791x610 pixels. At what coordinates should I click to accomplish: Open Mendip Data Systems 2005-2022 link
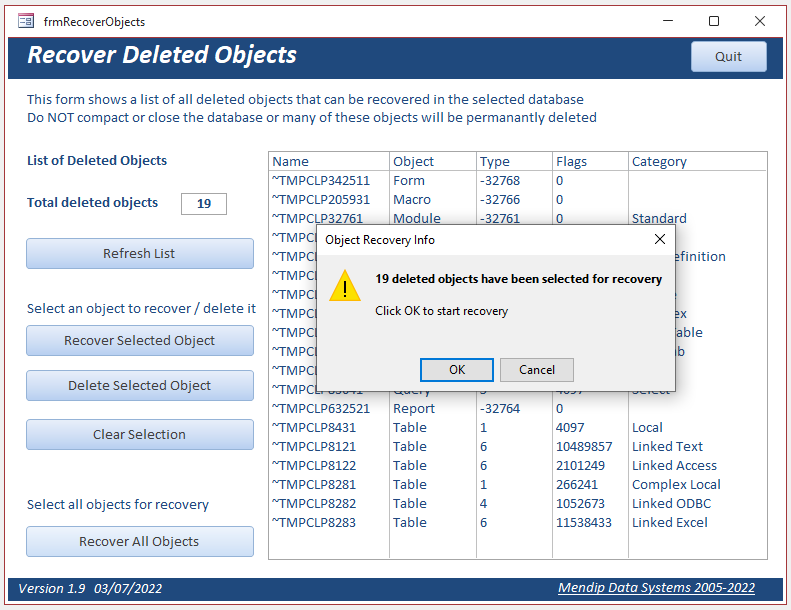tap(656, 588)
